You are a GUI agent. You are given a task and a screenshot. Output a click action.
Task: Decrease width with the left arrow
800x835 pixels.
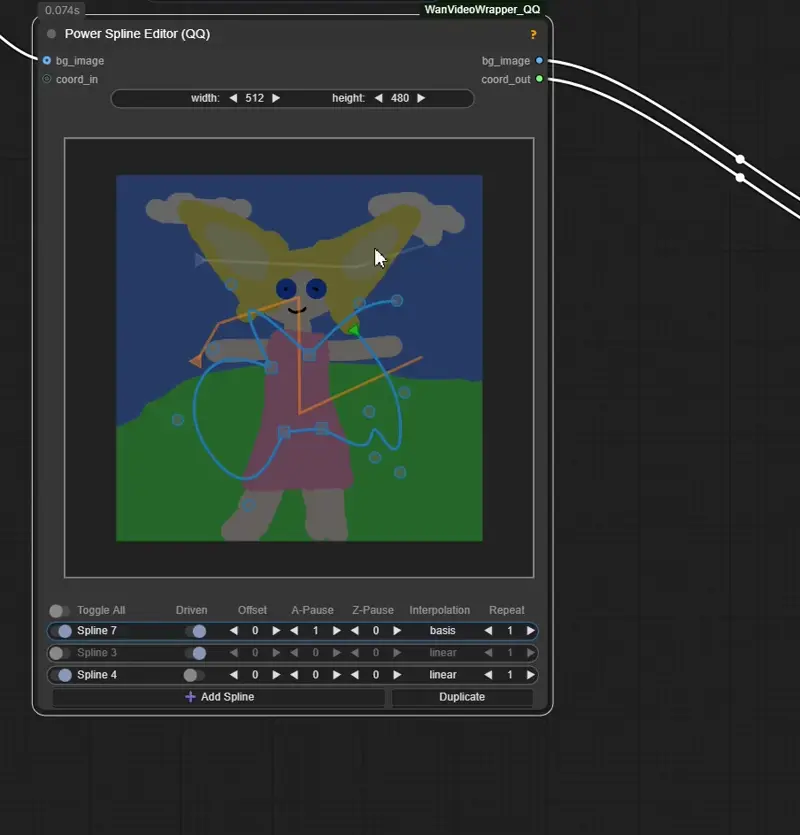tap(233, 98)
